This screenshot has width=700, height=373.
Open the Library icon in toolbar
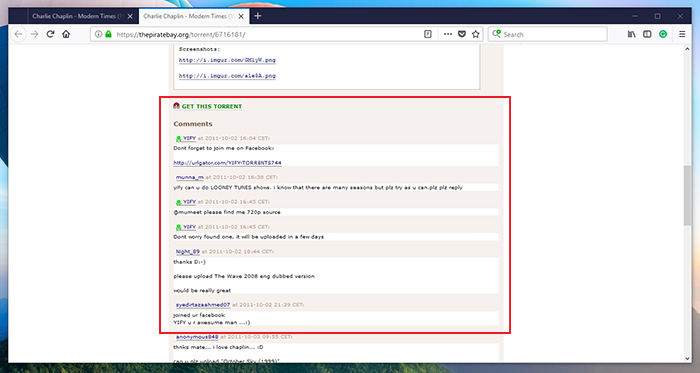coord(632,34)
